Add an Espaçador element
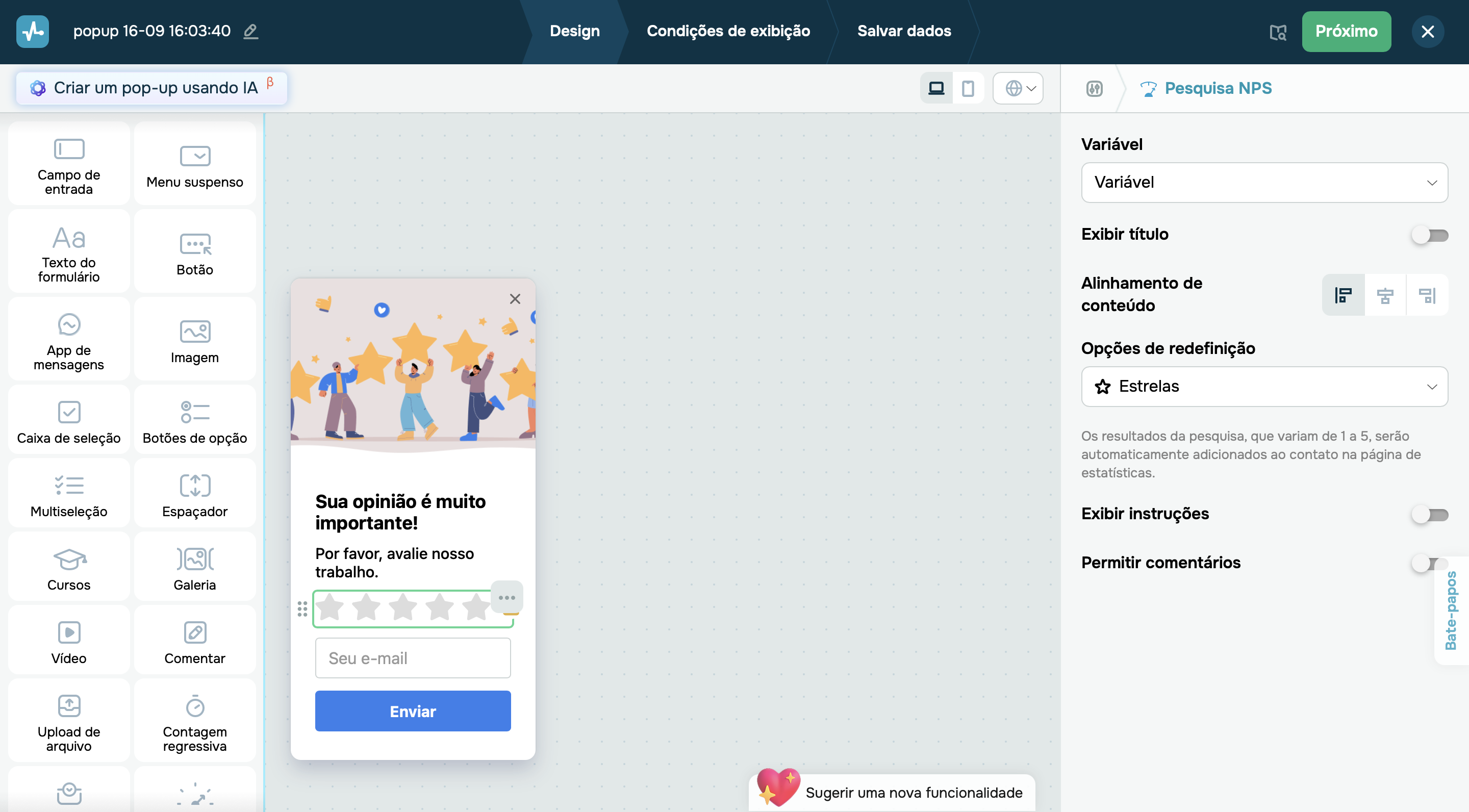Image resolution: width=1469 pixels, height=812 pixels. tap(194, 494)
